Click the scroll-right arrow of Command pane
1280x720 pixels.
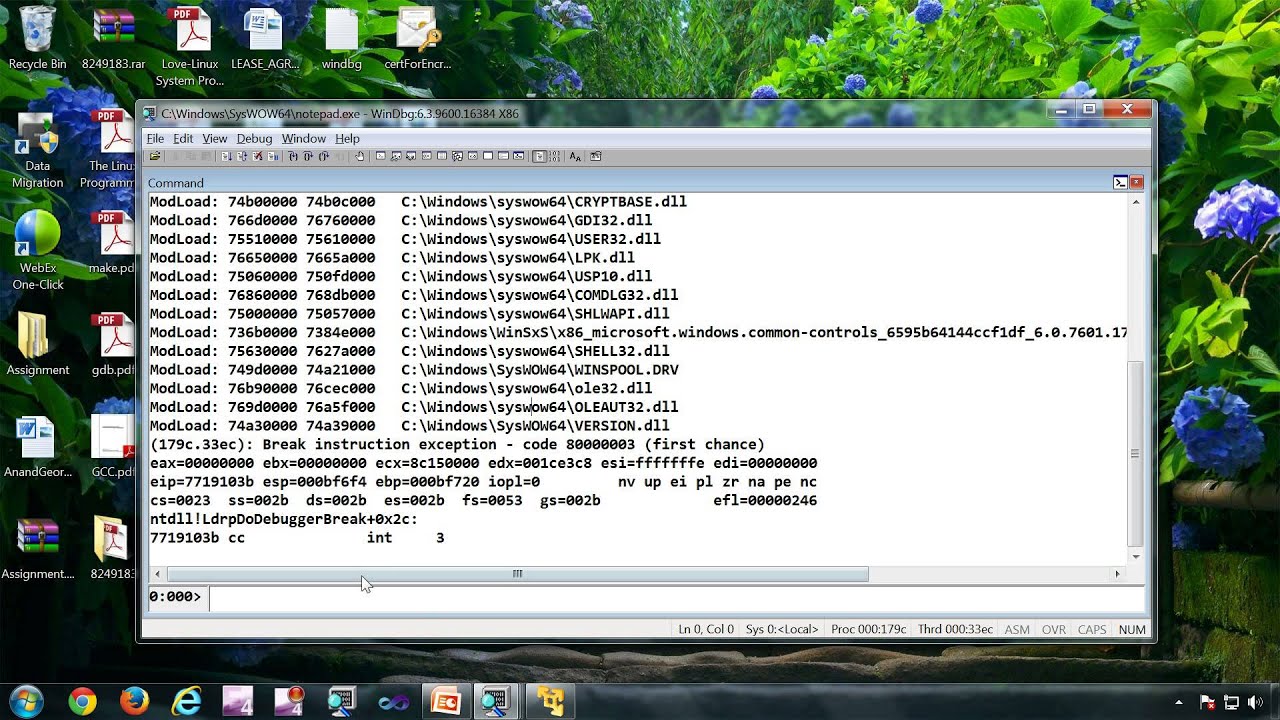(1117, 574)
